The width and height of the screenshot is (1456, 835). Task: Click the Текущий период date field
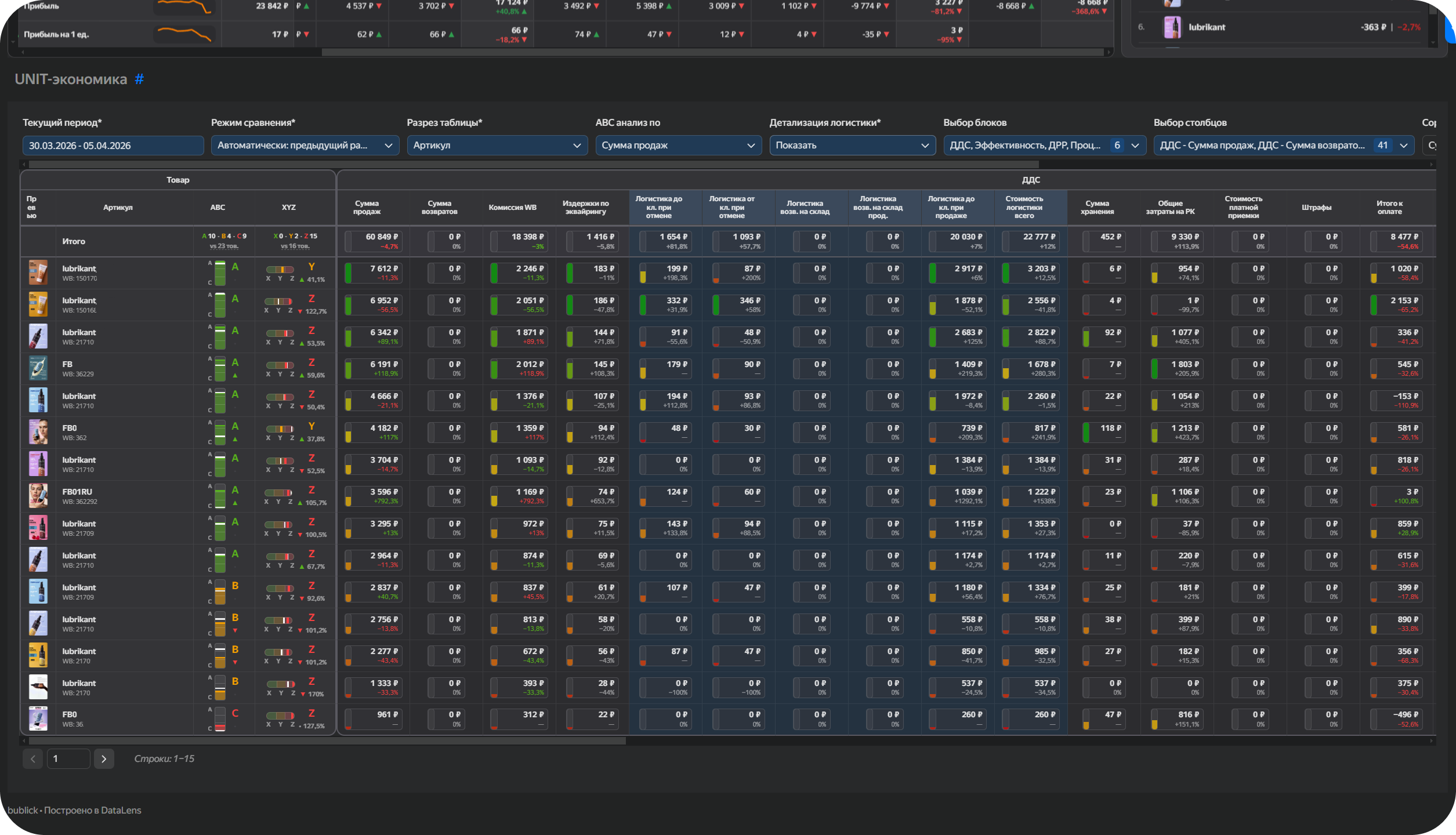click(113, 146)
